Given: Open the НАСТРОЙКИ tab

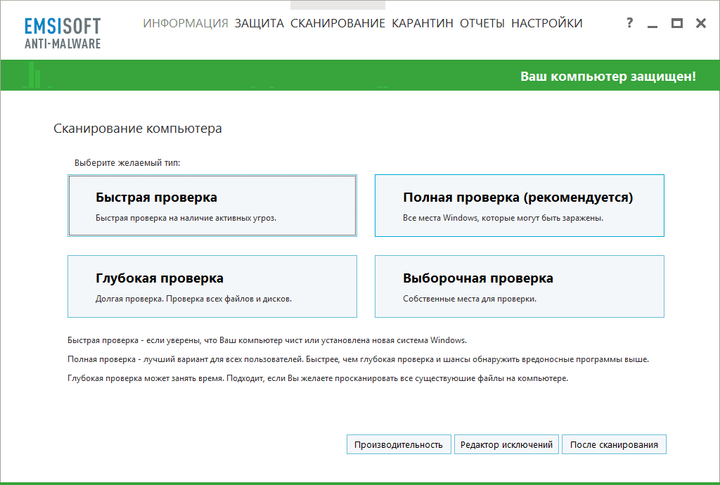Looking at the screenshot, I should 547,23.
